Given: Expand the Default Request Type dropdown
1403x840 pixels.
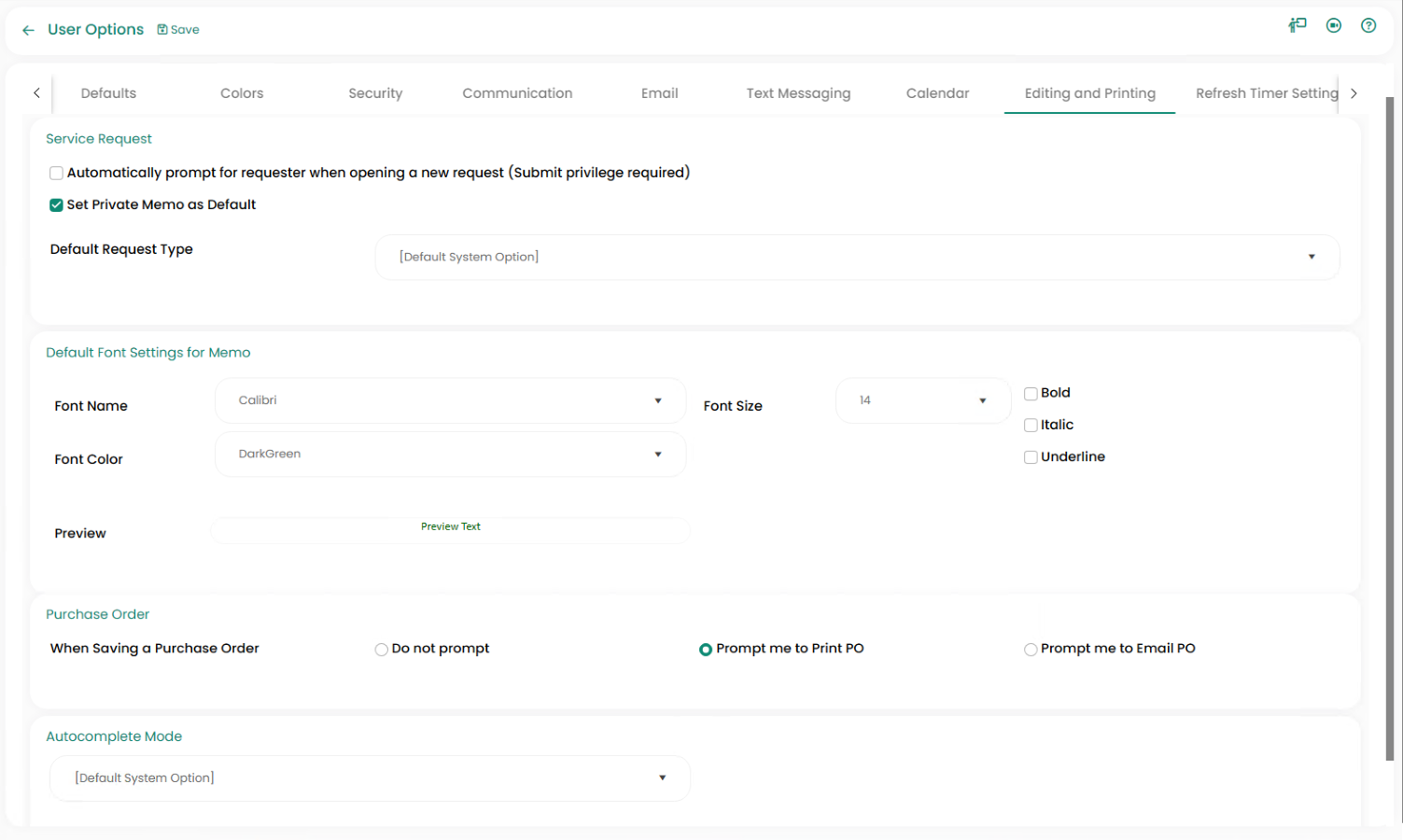Looking at the screenshot, I should pyautogui.click(x=857, y=257).
